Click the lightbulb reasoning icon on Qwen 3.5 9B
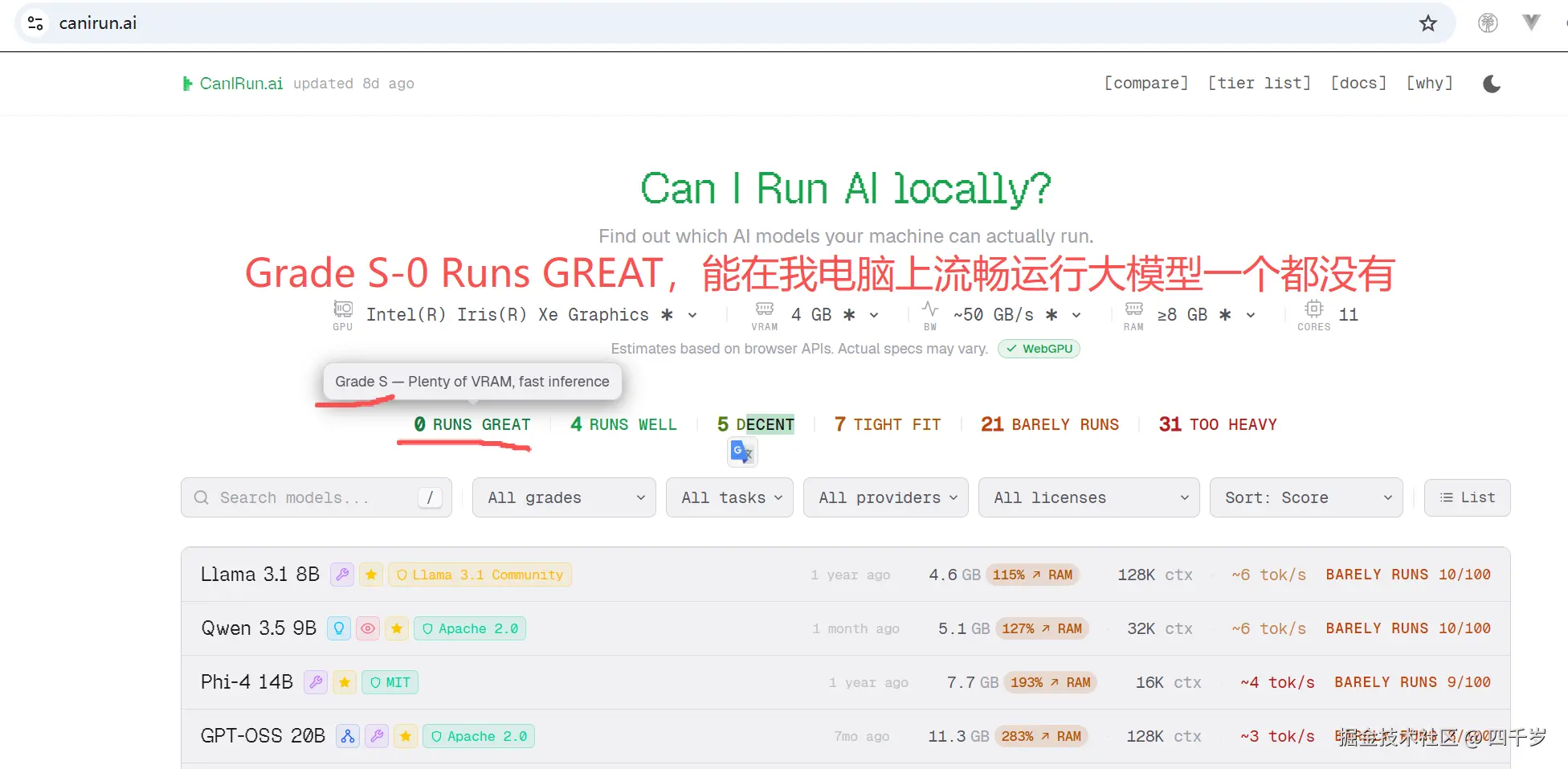 (339, 628)
